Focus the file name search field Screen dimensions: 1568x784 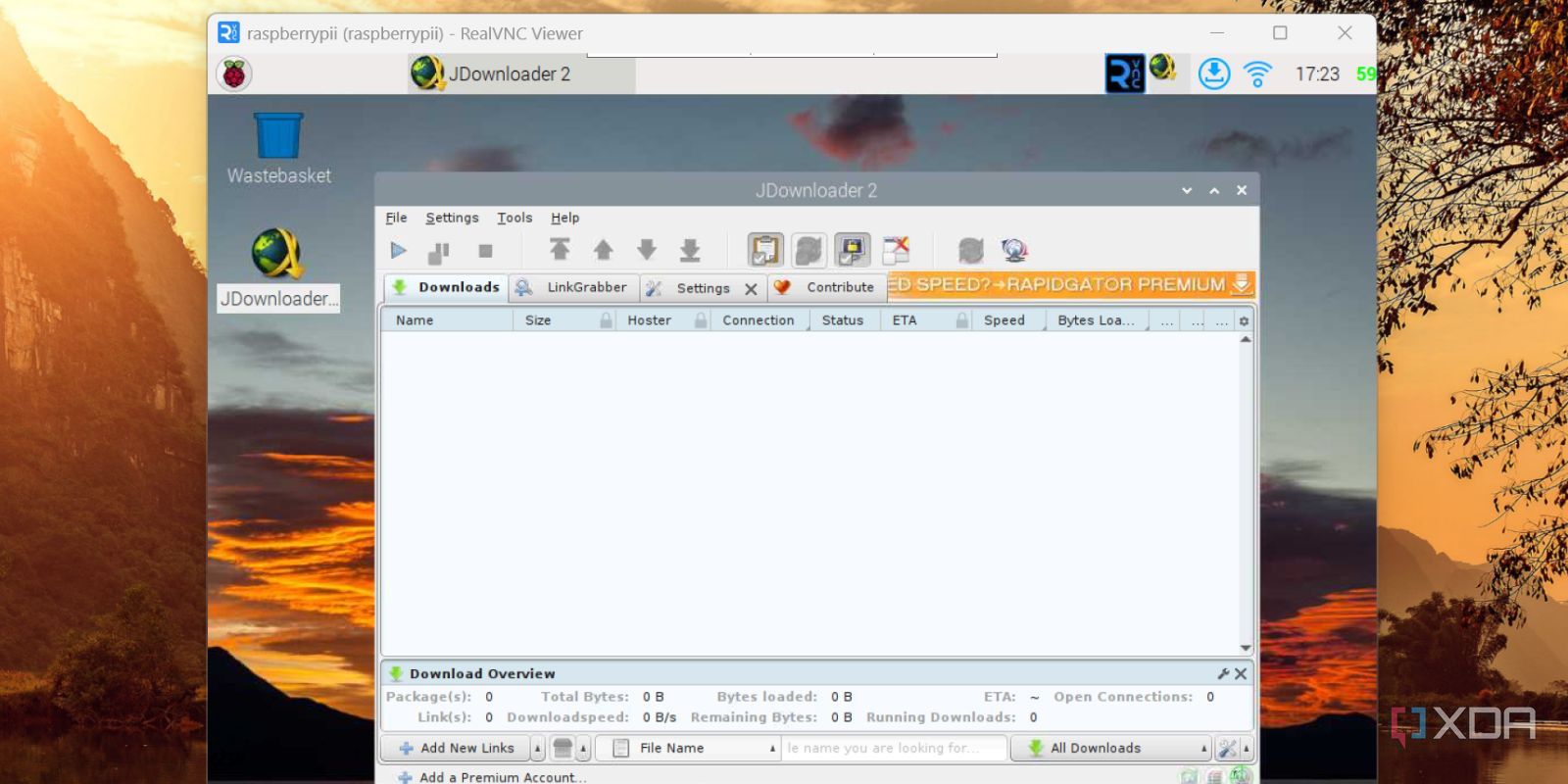pos(895,748)
